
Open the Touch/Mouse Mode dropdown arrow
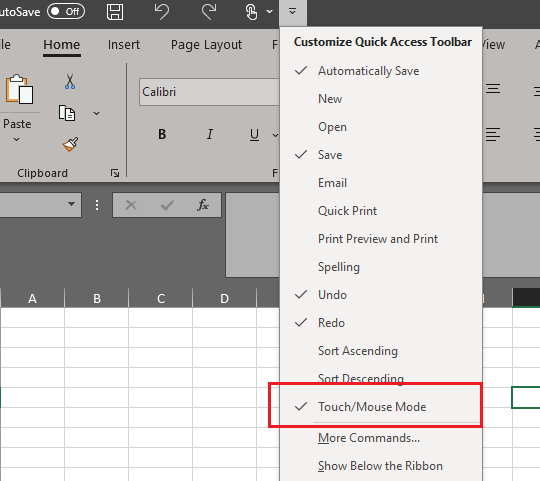(270, 12)
